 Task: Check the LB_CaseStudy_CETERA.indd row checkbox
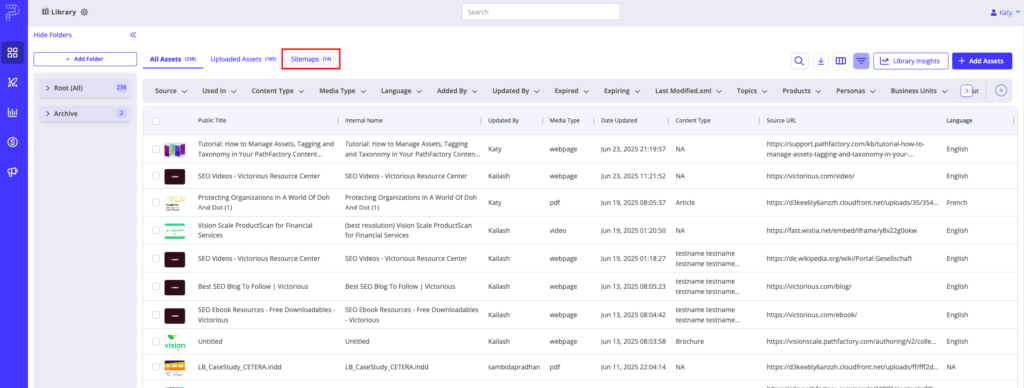point(156,368)
